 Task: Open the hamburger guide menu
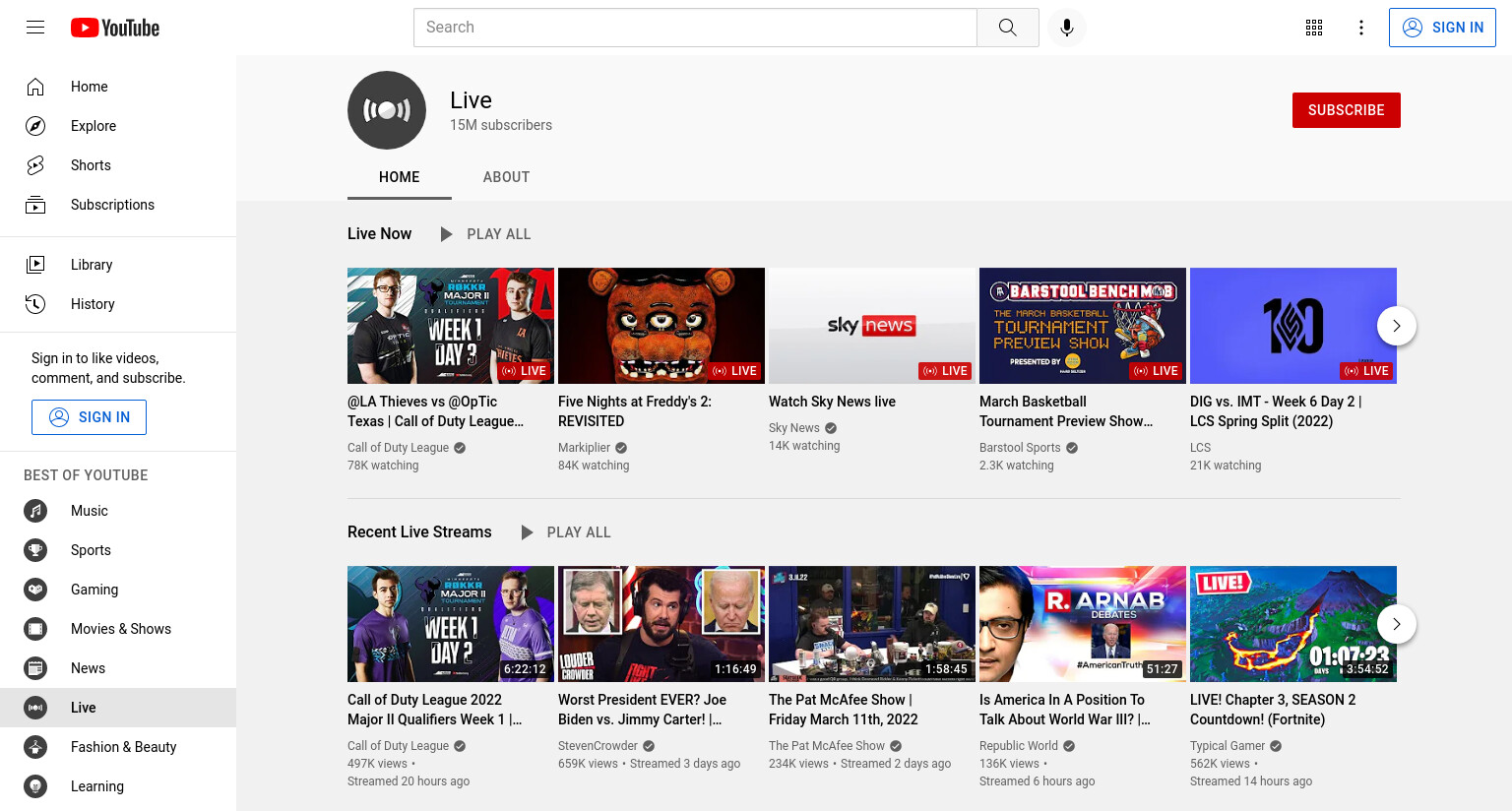coord(35,28)
